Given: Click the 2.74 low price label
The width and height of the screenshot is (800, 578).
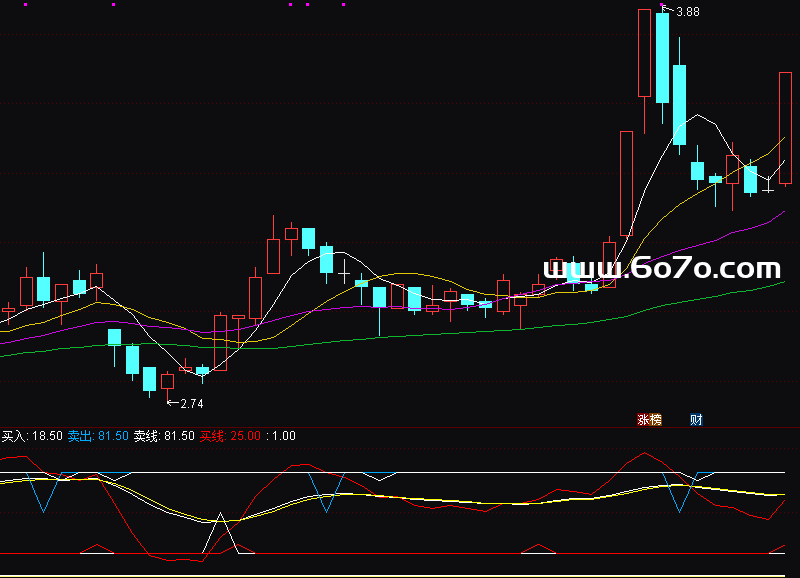Looking at the screenshot, I should (x=190, y=403).
